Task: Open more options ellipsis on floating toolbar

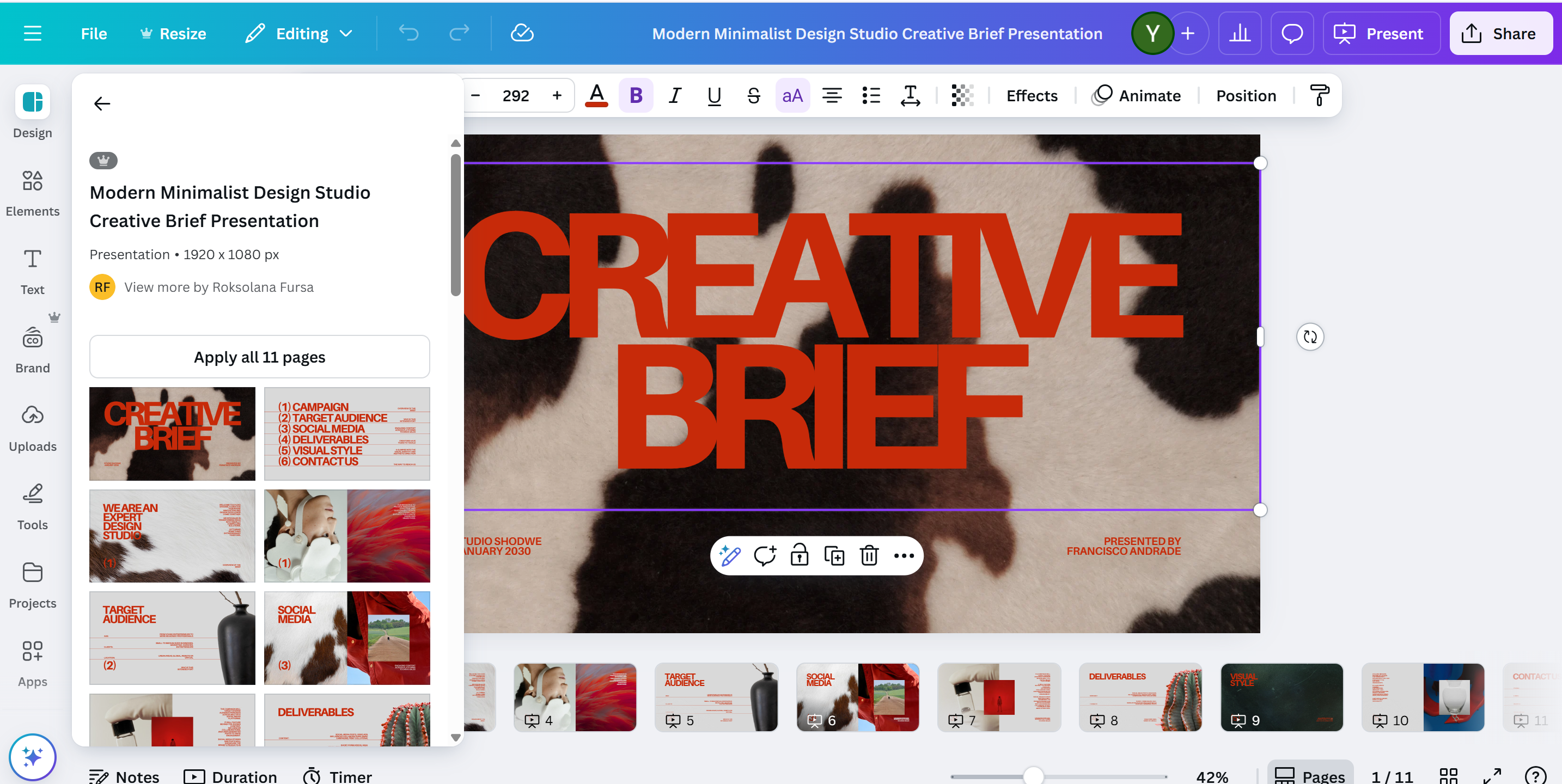Action: click(x=904, y=555)
